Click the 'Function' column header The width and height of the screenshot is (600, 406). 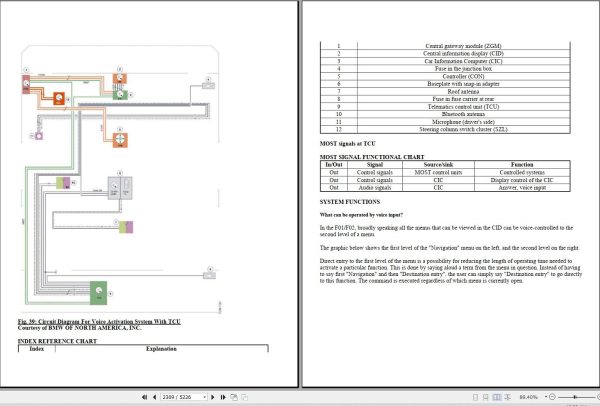click(522, 165)
